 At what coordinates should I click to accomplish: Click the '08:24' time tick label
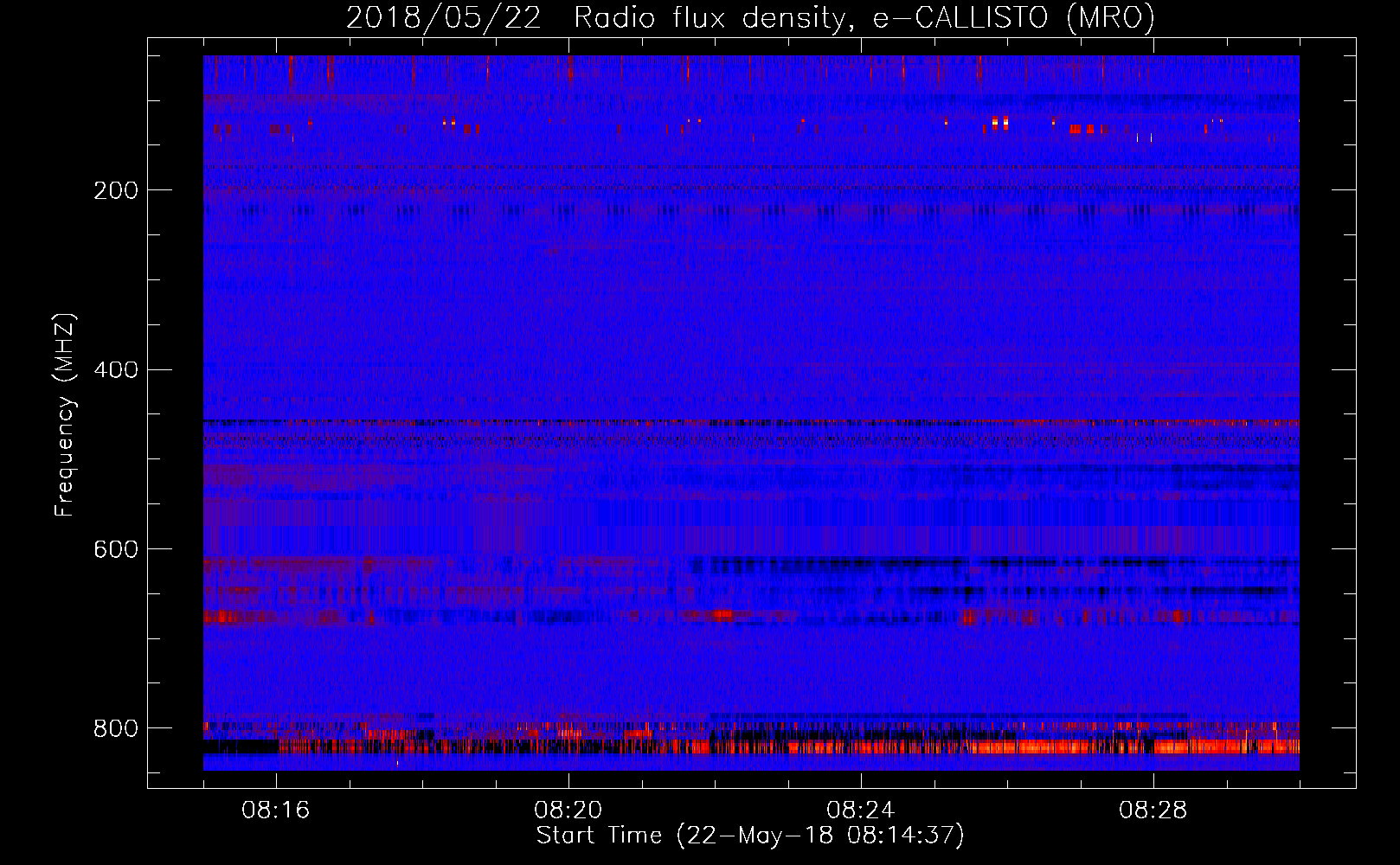(x=861, y=811)
